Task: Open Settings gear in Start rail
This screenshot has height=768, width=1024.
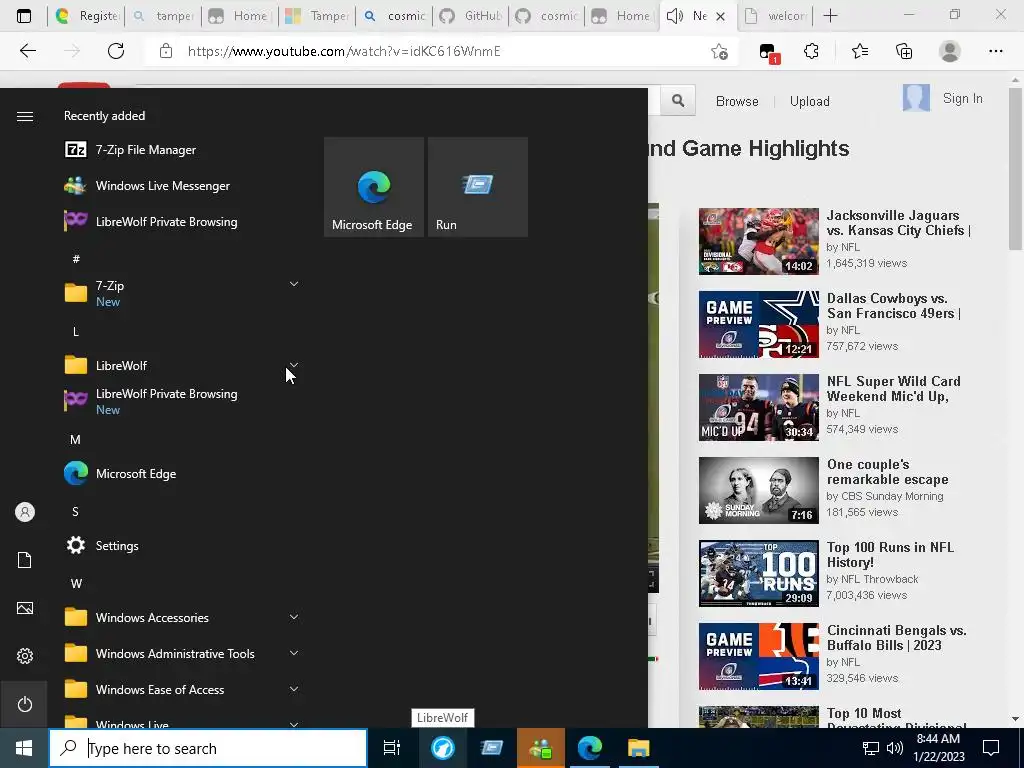Action: pyautogui.click(x=25, y=656)
